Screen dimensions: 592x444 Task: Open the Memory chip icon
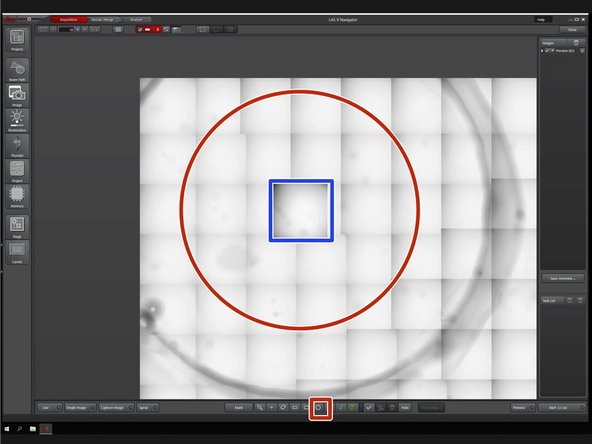pyautogui.click(x=17, y=197)
